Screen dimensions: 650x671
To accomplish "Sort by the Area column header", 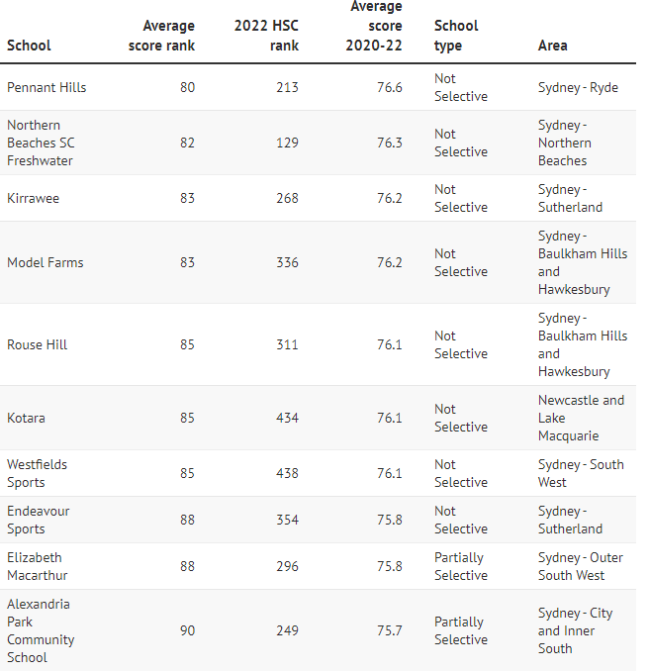I will click(x=552, y=45).
